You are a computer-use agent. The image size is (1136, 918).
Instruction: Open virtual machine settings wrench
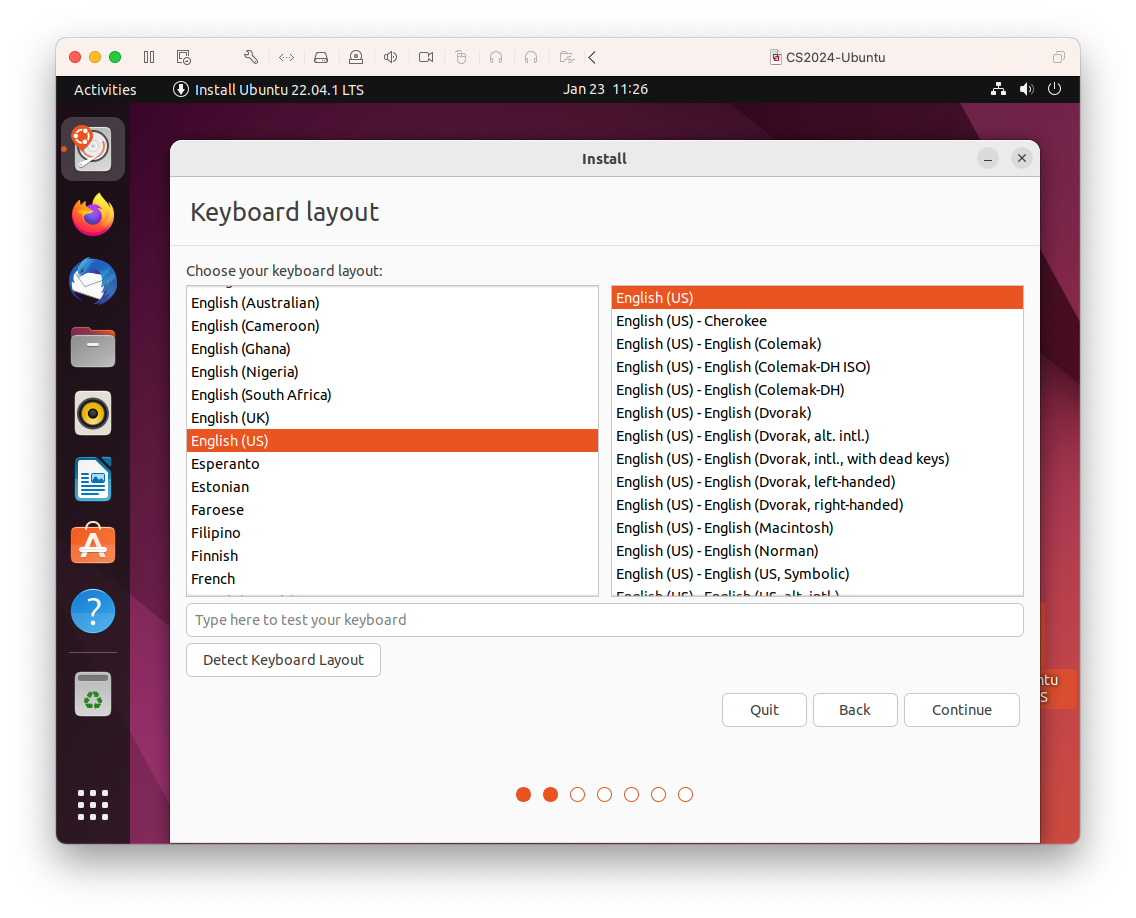click(x=251, y=57)
